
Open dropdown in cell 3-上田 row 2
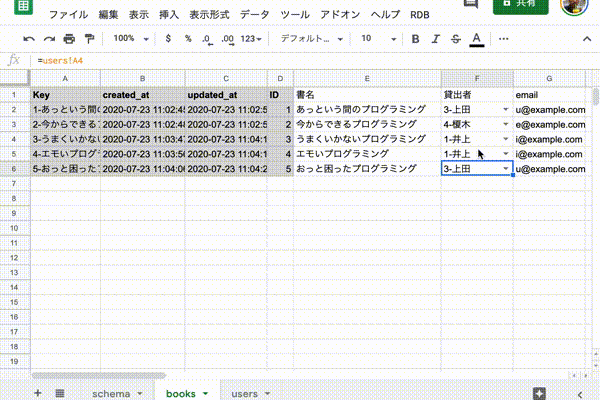pos(505,109)
